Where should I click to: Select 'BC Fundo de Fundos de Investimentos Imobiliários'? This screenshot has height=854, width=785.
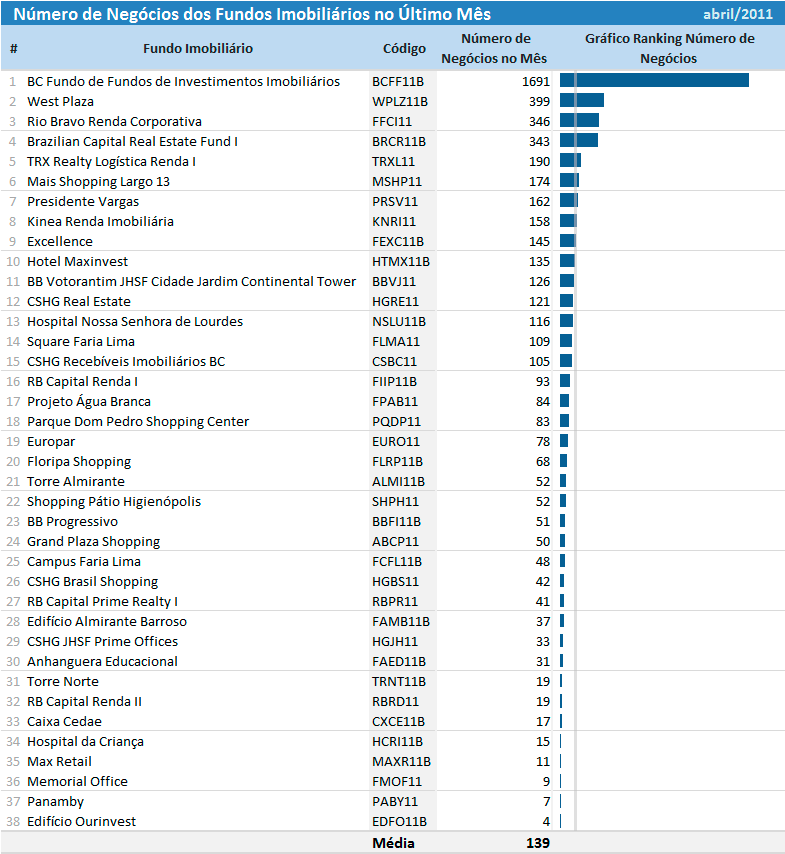[x=184, y=82]
